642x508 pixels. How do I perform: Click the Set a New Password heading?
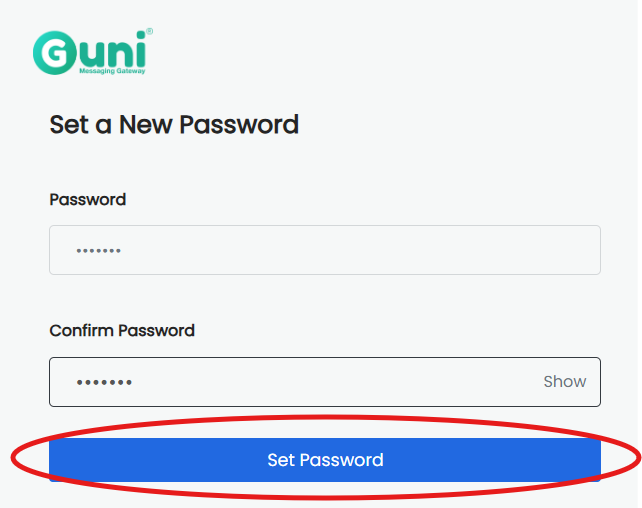(174, 124)
